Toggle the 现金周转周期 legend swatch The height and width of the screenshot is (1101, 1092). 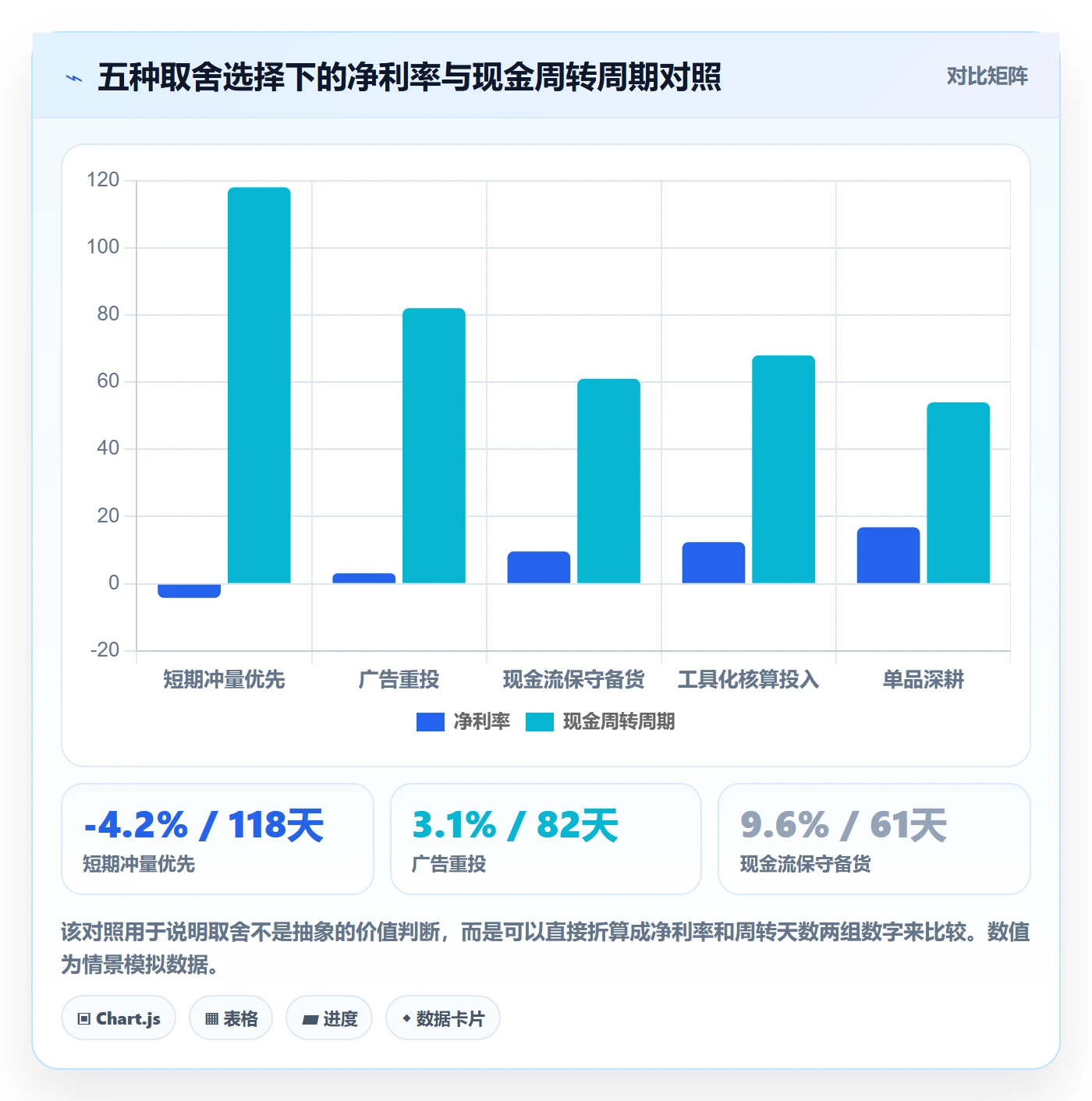[539, 722]
